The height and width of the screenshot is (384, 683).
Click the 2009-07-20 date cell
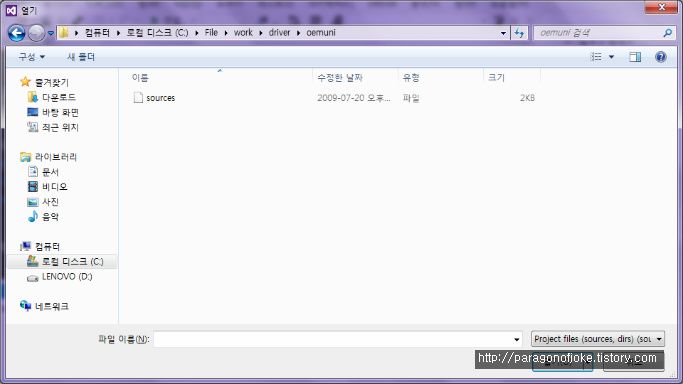point(354,98)
